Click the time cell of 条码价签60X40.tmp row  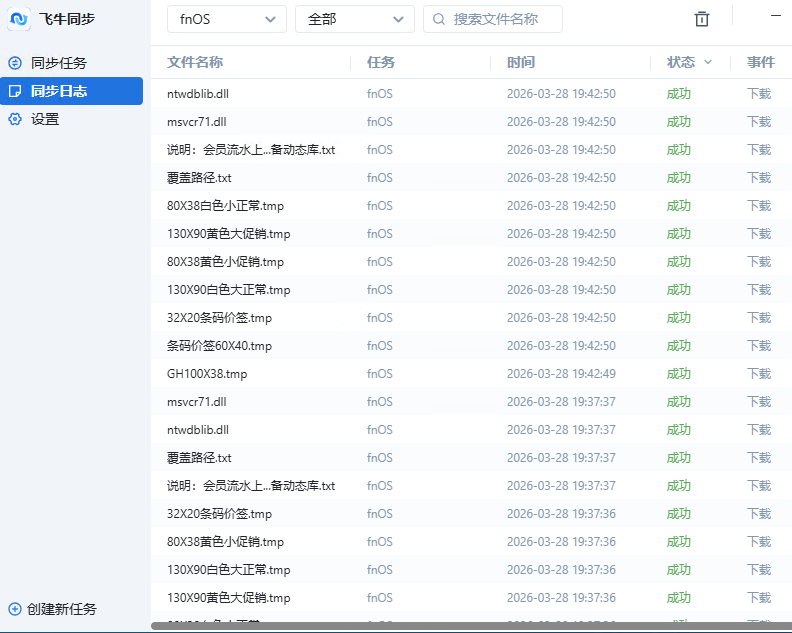point(561,346)
